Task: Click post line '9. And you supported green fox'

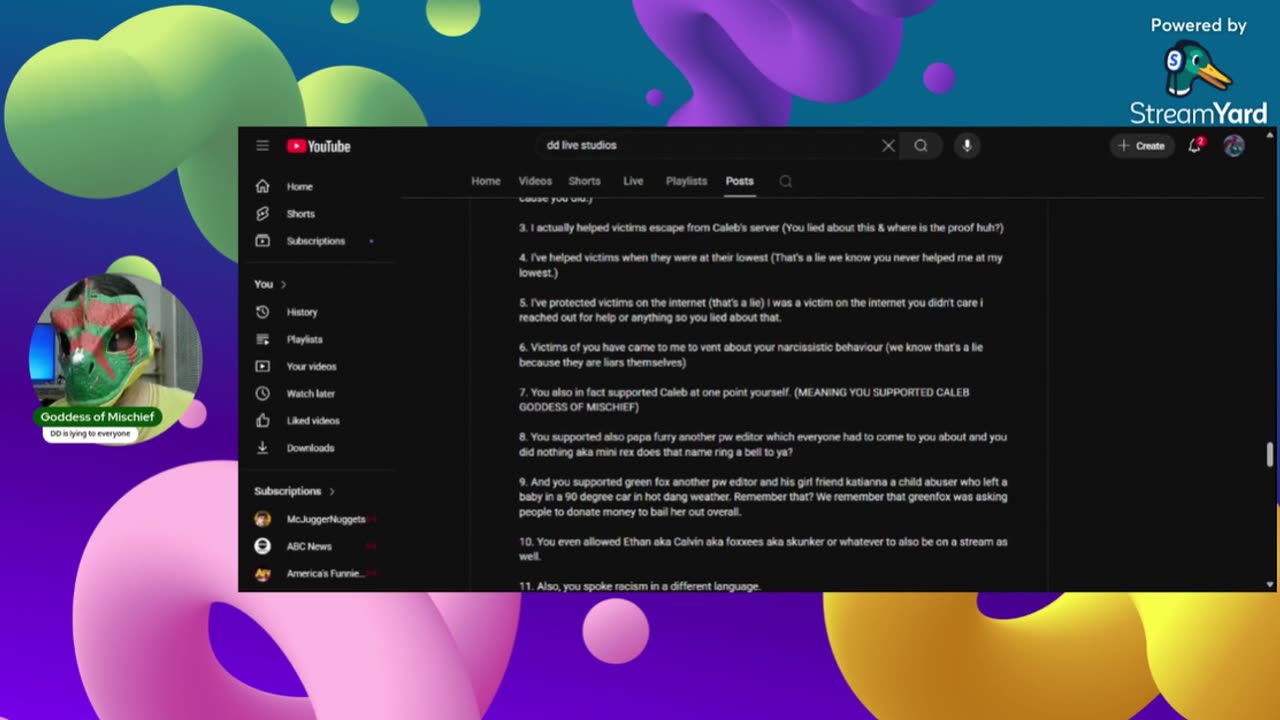Action: 763,497
